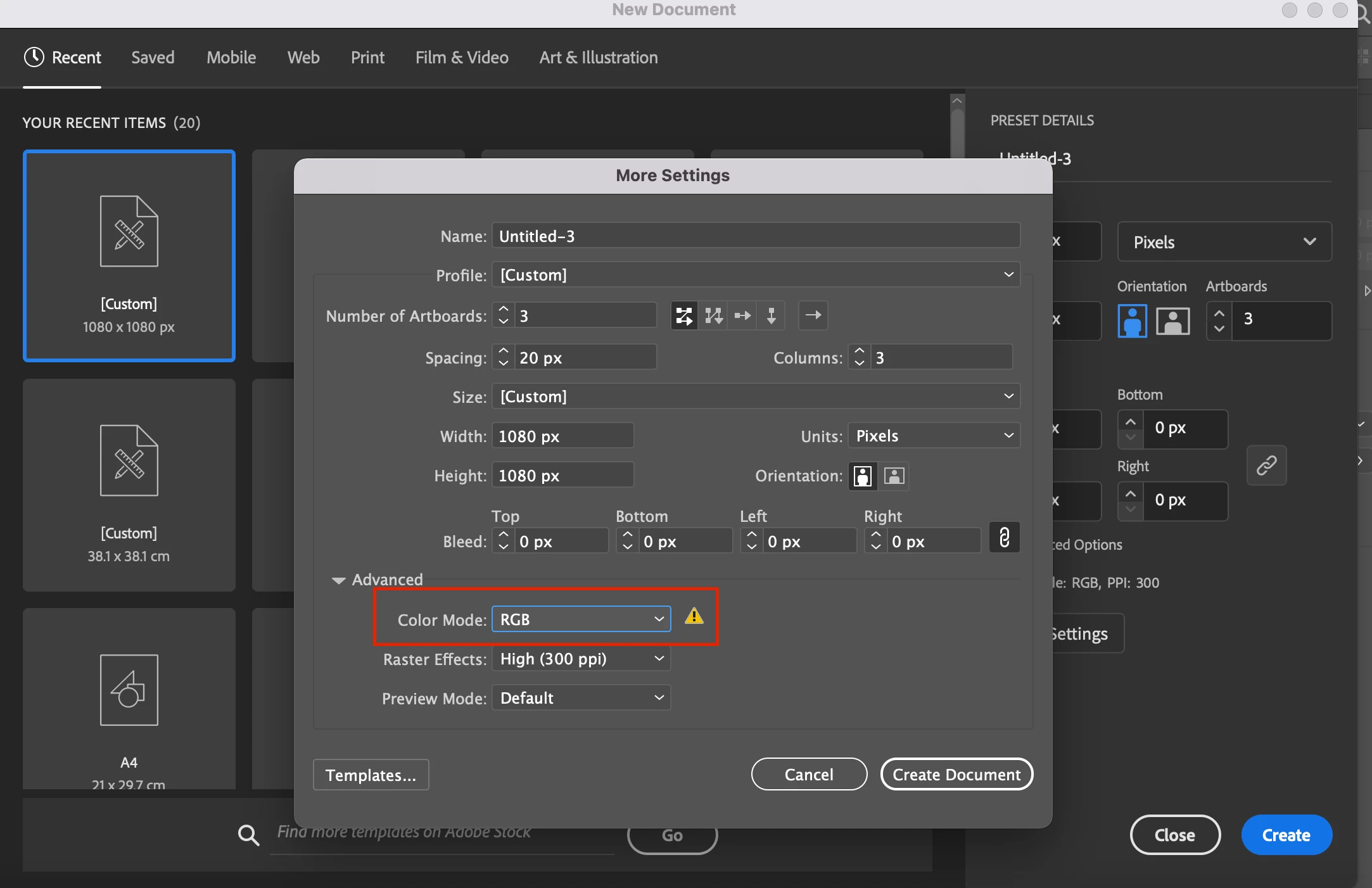Click the left-to-right layout direction arrow
Image resolution: width=1372 pixels, height=888 pixels.
[x=813, y=315]
